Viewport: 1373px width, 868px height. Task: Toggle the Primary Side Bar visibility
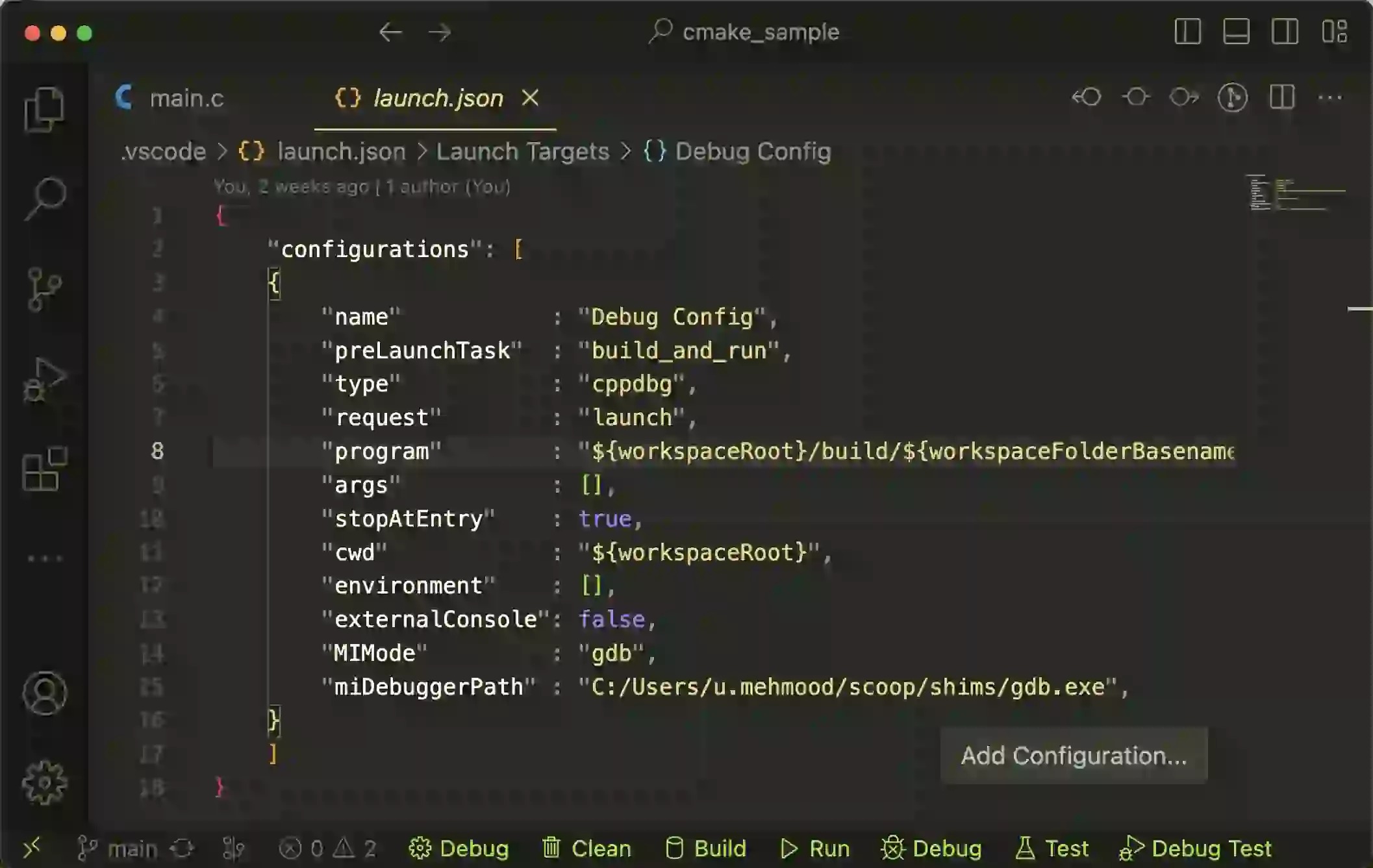(1189, 32)
